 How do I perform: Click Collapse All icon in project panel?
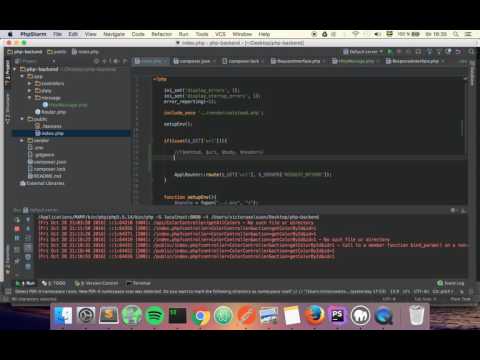pyautogui.click(x=104, y=61)
